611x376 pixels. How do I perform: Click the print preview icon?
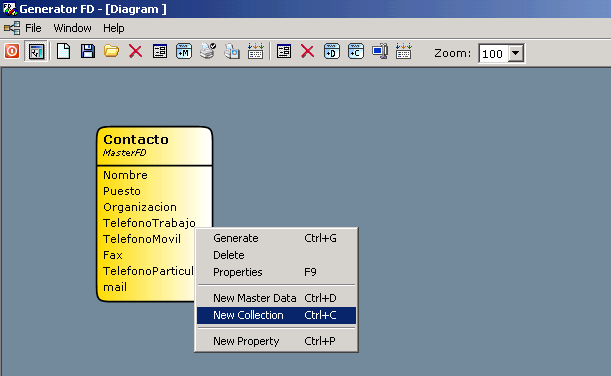coord(232,51)
